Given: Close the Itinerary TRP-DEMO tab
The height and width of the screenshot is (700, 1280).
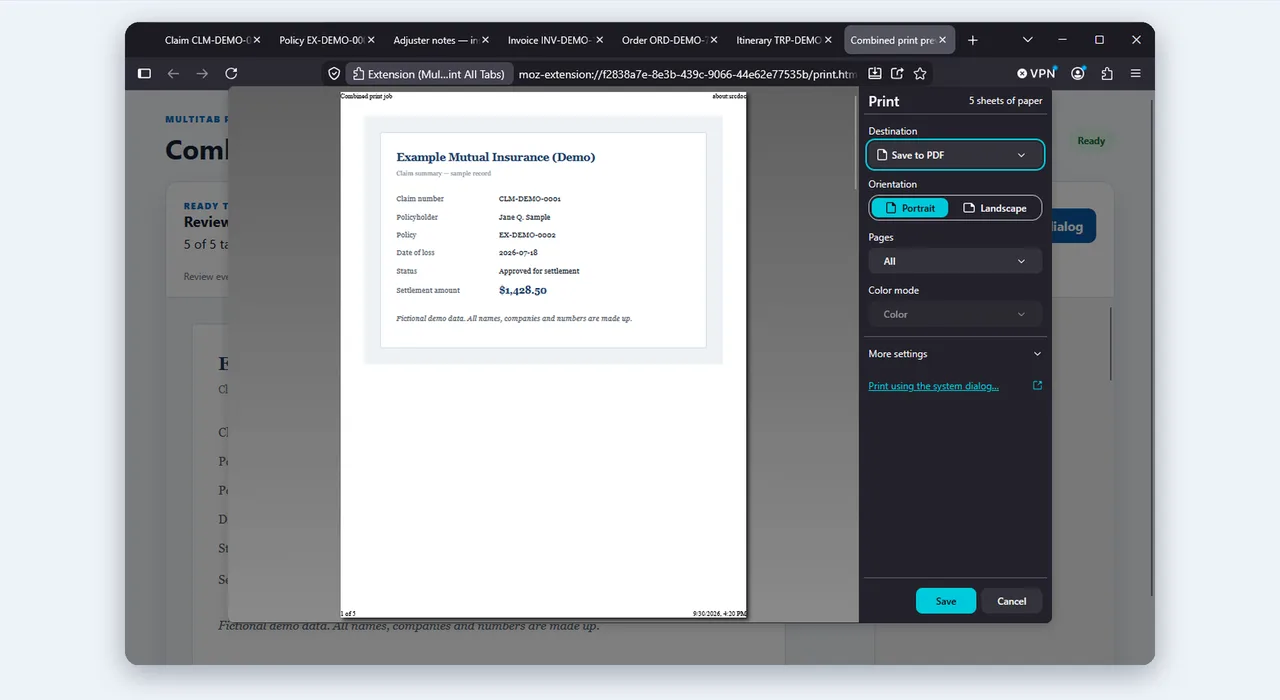Looking at the screenshot, I should 828,40.
